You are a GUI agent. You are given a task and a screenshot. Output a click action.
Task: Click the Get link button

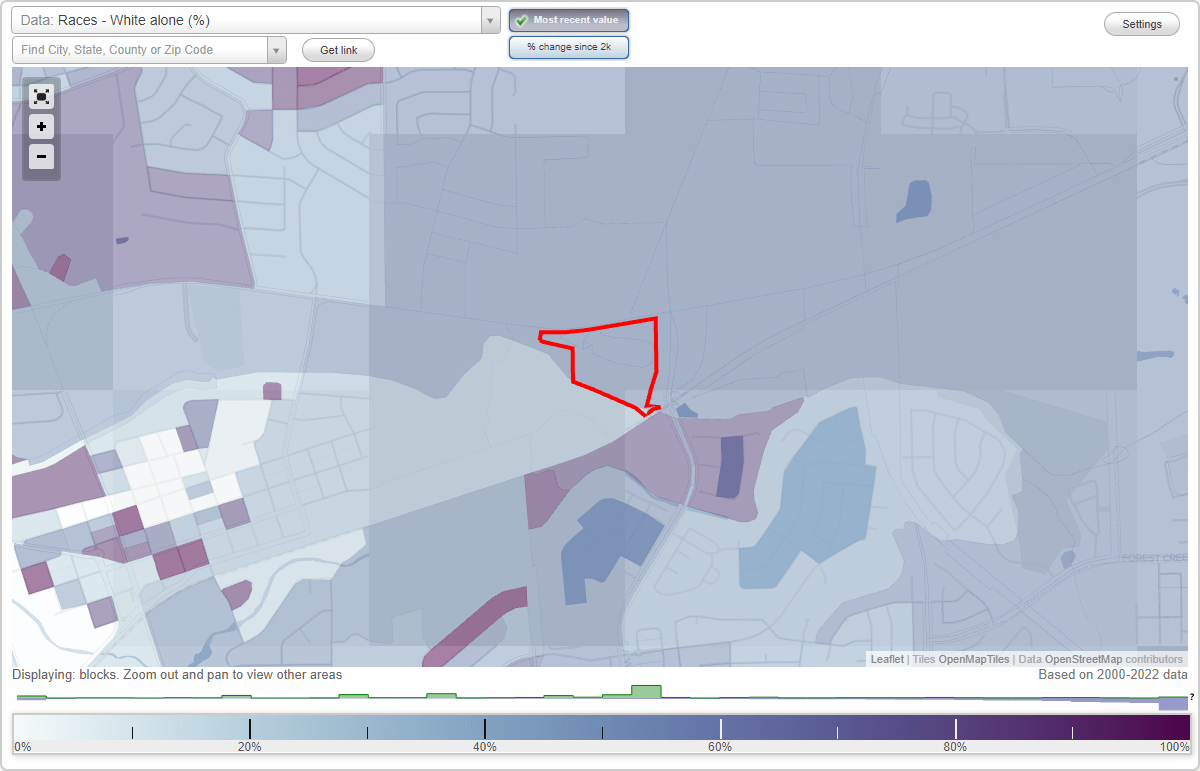pos(338,50)
